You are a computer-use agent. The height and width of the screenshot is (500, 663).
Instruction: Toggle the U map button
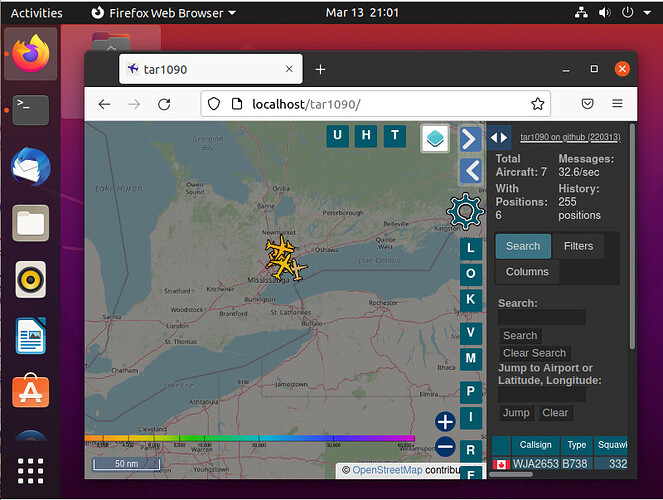click(x=337, y=136)
